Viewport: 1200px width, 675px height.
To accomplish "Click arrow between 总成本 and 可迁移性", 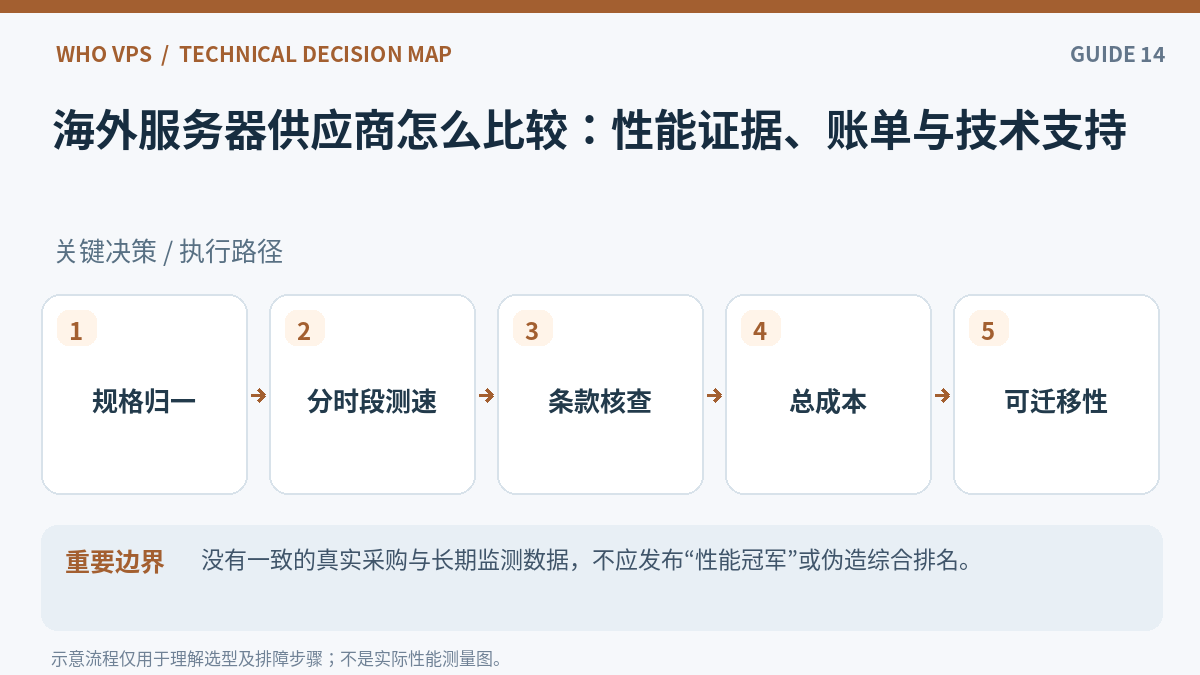I will click(x=942, y=395).
